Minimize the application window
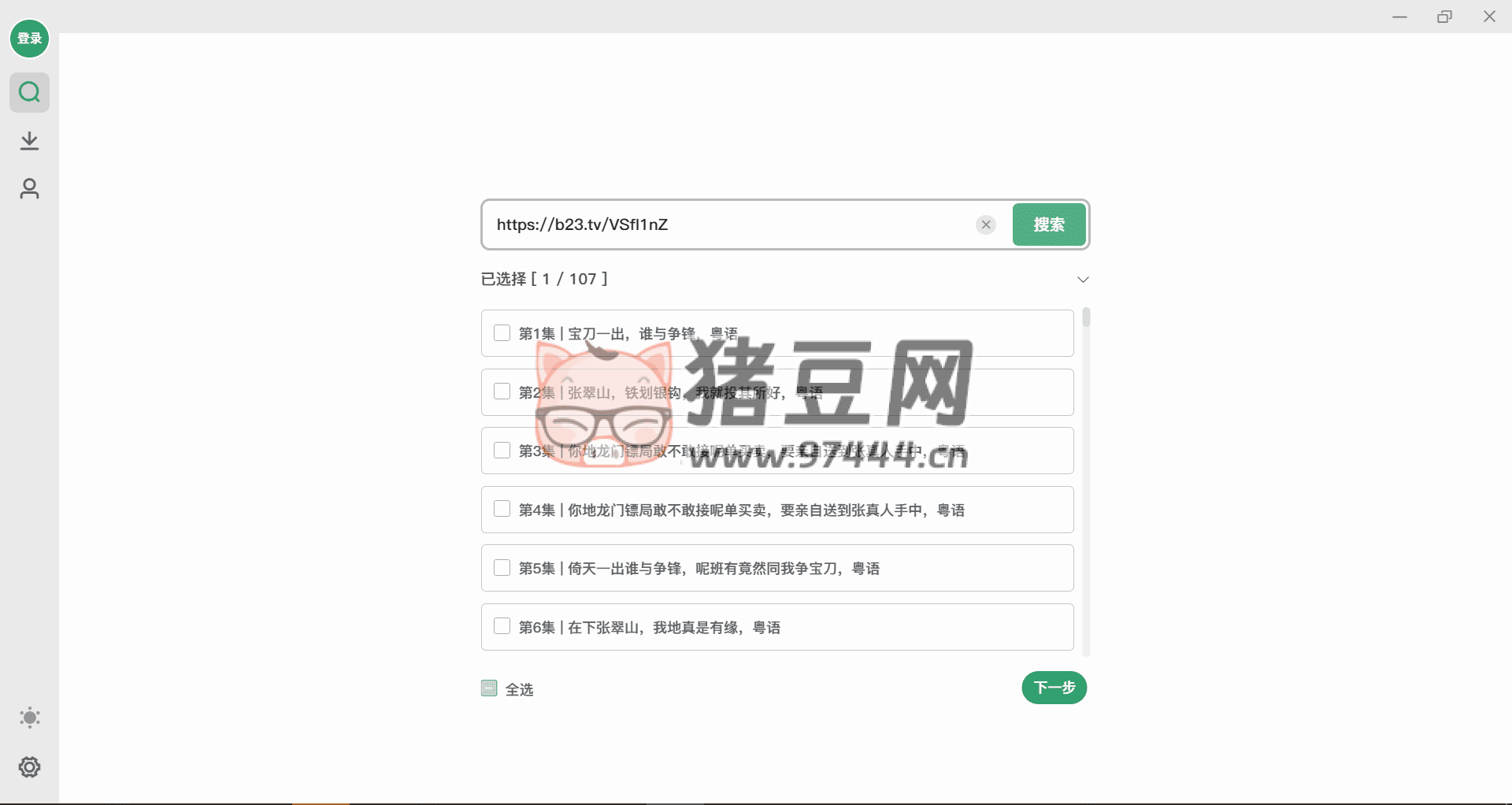The image size is (1512, 805). pos(1399,17)
